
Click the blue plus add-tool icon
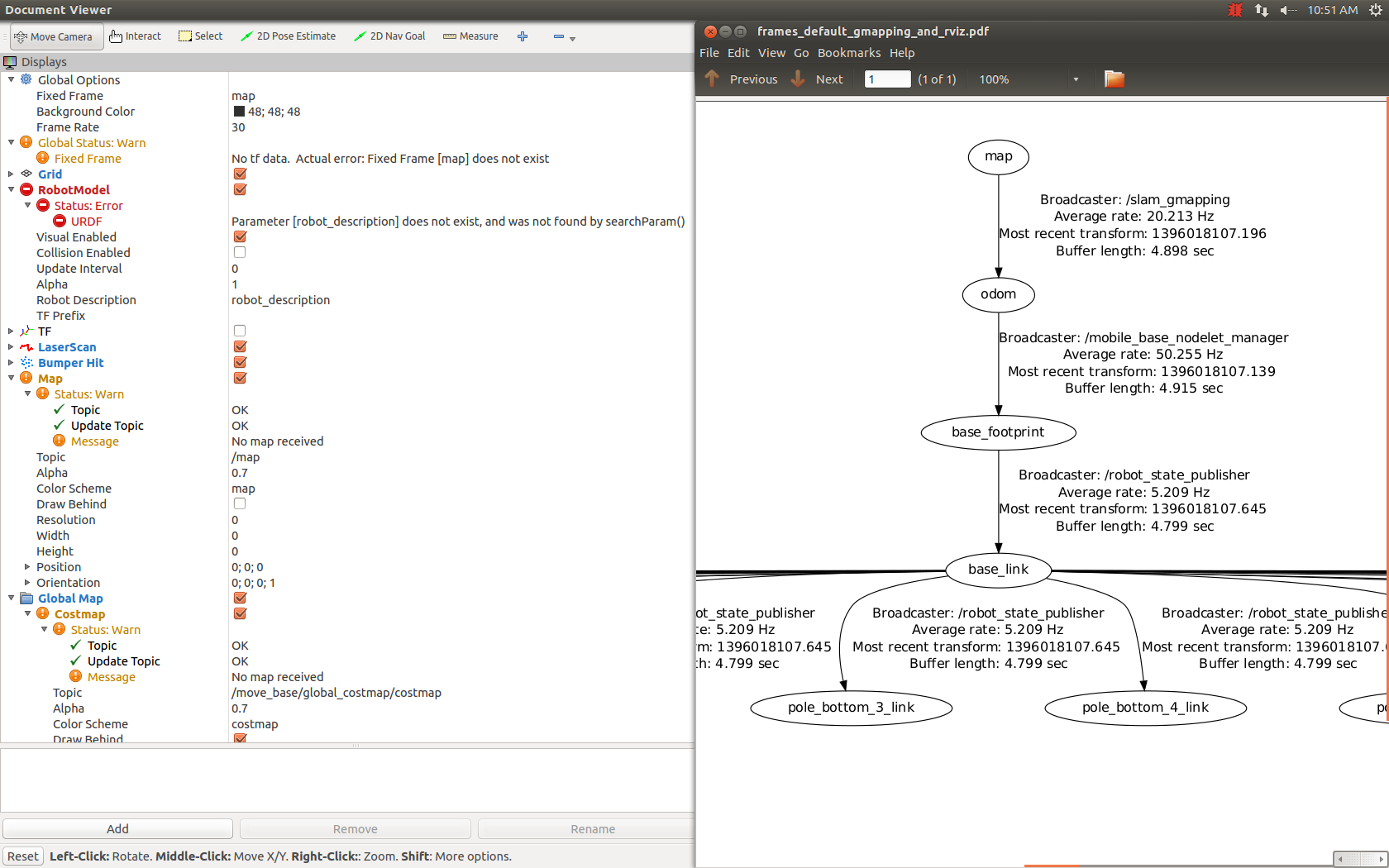(523, 36)
